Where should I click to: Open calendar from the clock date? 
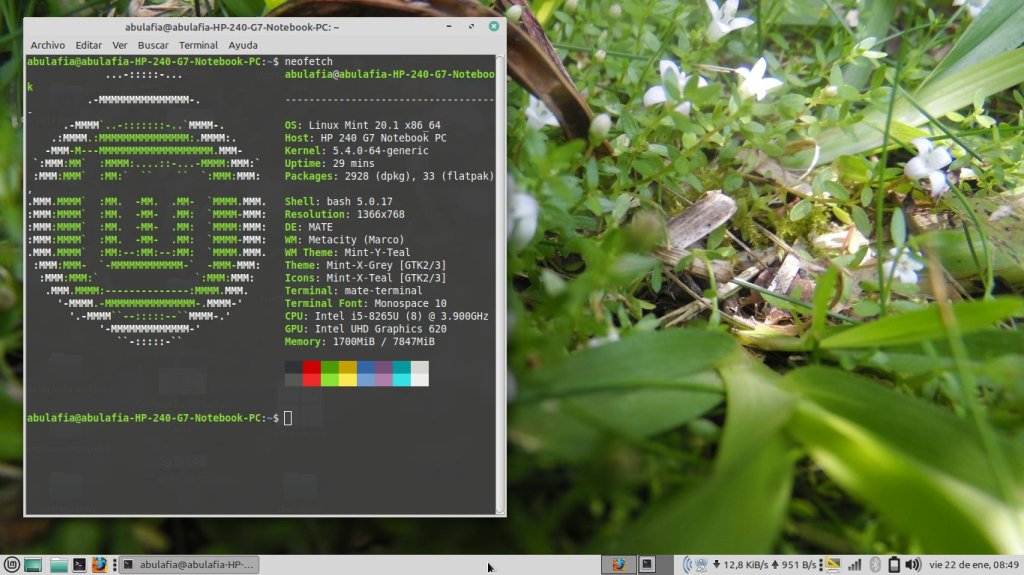click(x=974, y=565)
